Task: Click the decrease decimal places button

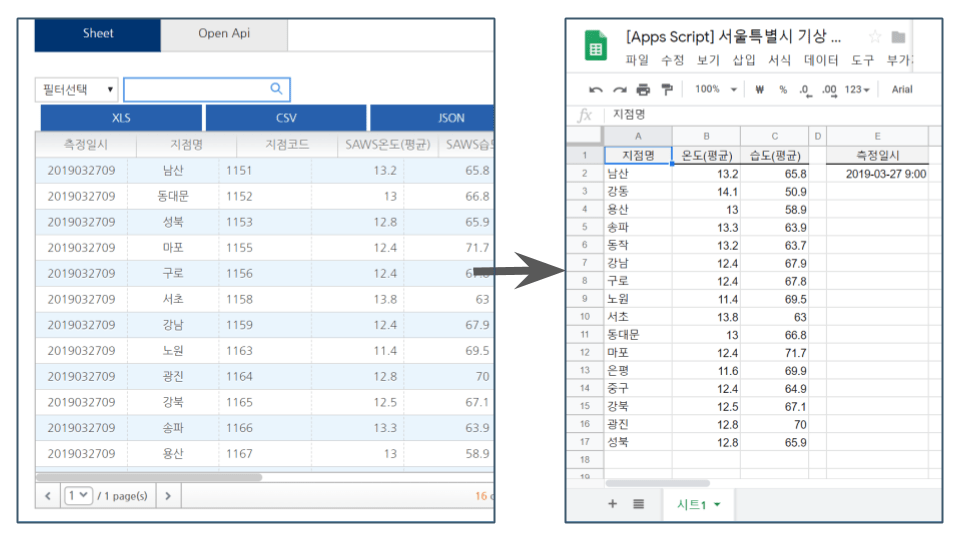Action: 805,90
